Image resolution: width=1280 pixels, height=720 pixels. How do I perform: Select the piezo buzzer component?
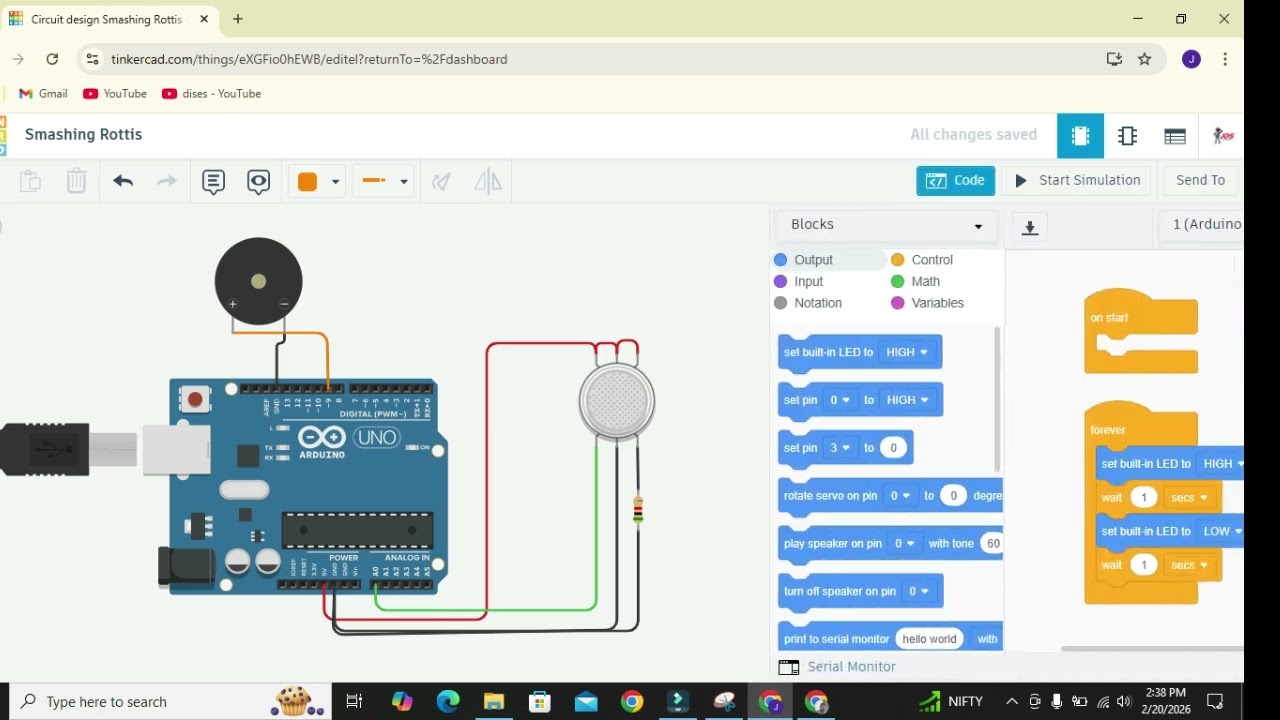[258, 281]
